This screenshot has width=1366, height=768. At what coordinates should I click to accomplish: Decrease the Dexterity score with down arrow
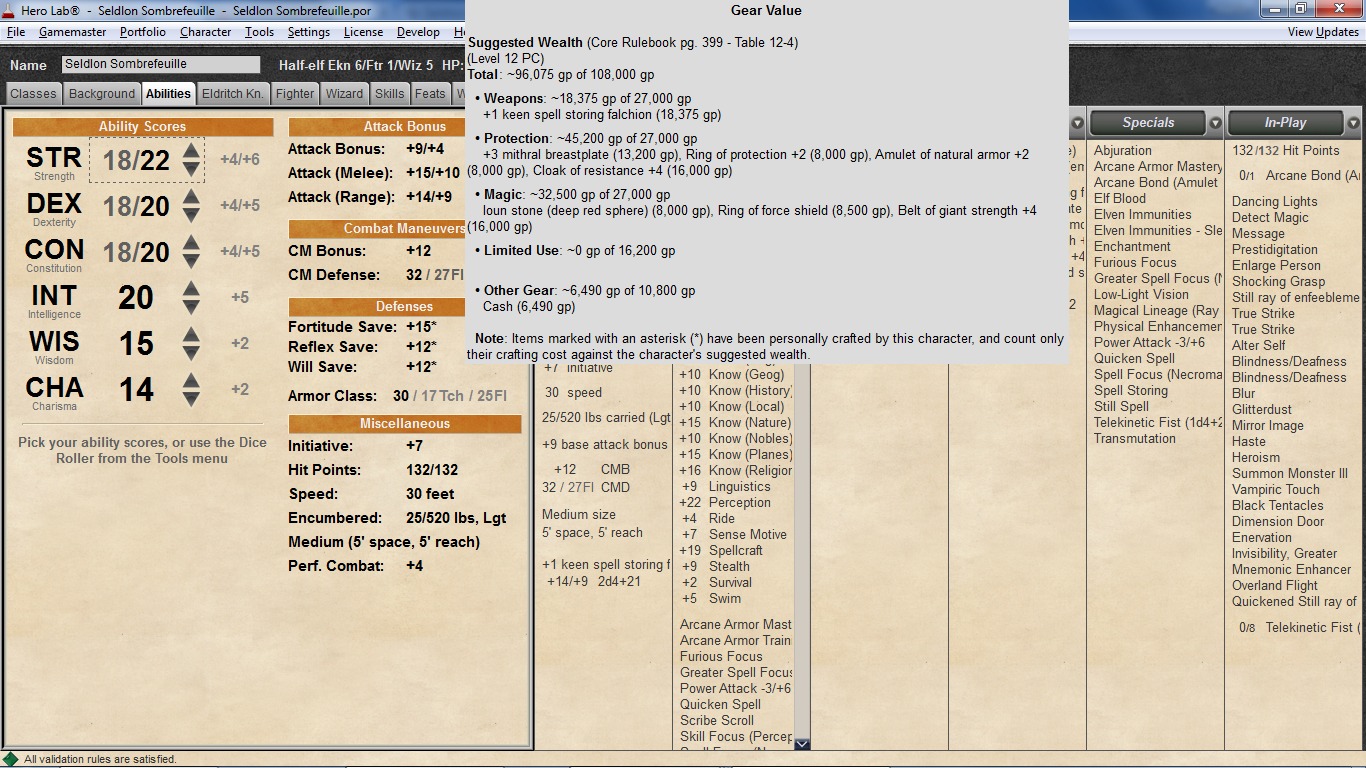[191, 214]
